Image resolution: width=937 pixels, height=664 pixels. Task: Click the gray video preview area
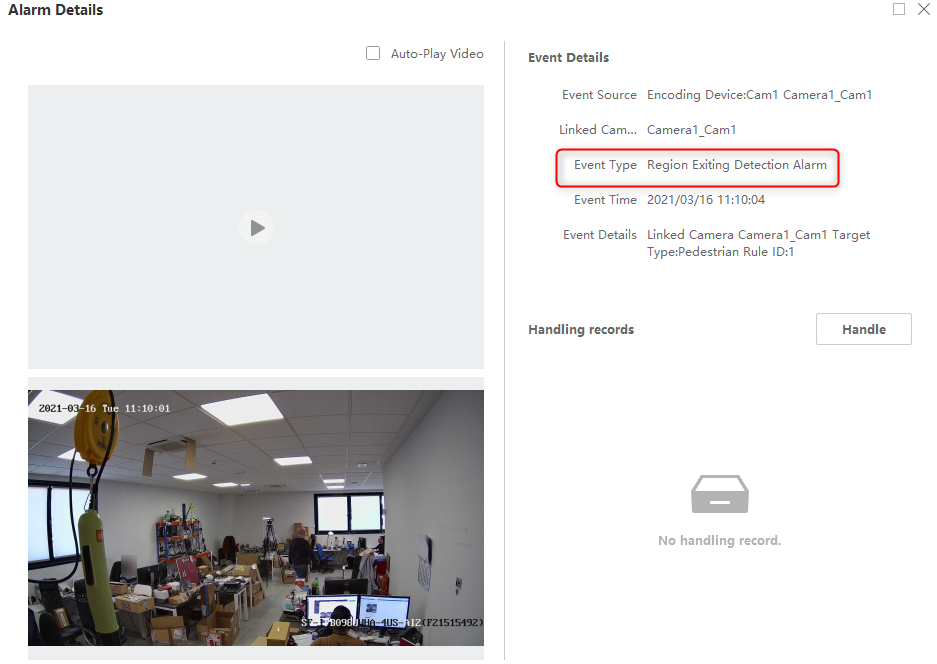pyautogui.click(x=256, y=227)
